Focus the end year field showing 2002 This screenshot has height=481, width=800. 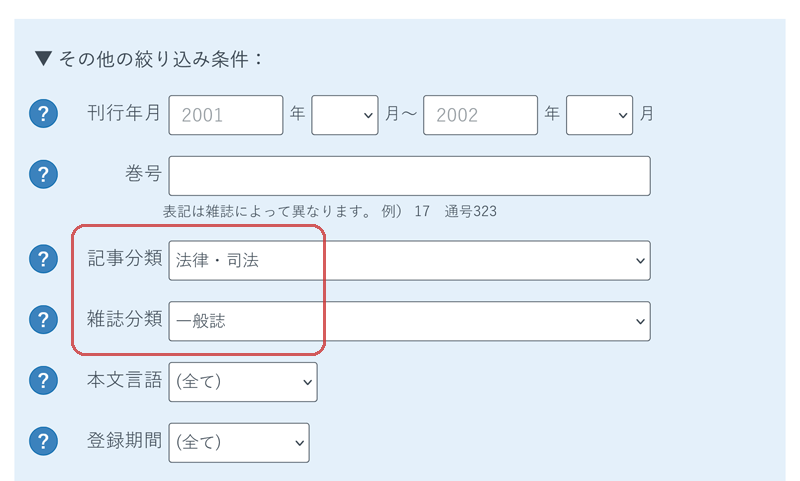pyautogui.click(x=481, y=115)
